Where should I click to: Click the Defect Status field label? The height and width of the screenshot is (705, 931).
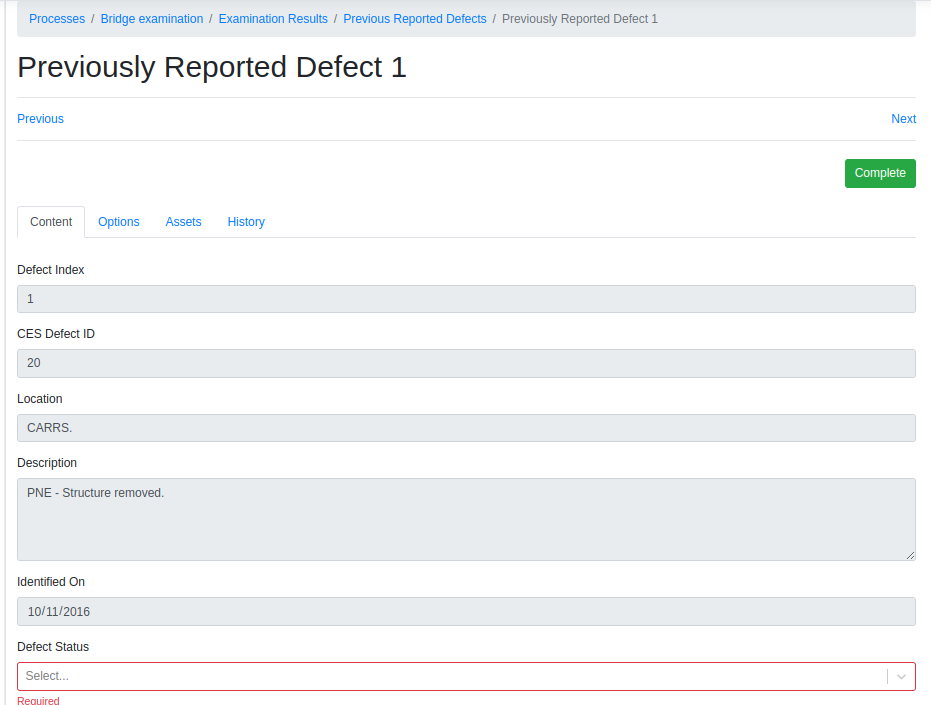[53, 647]
